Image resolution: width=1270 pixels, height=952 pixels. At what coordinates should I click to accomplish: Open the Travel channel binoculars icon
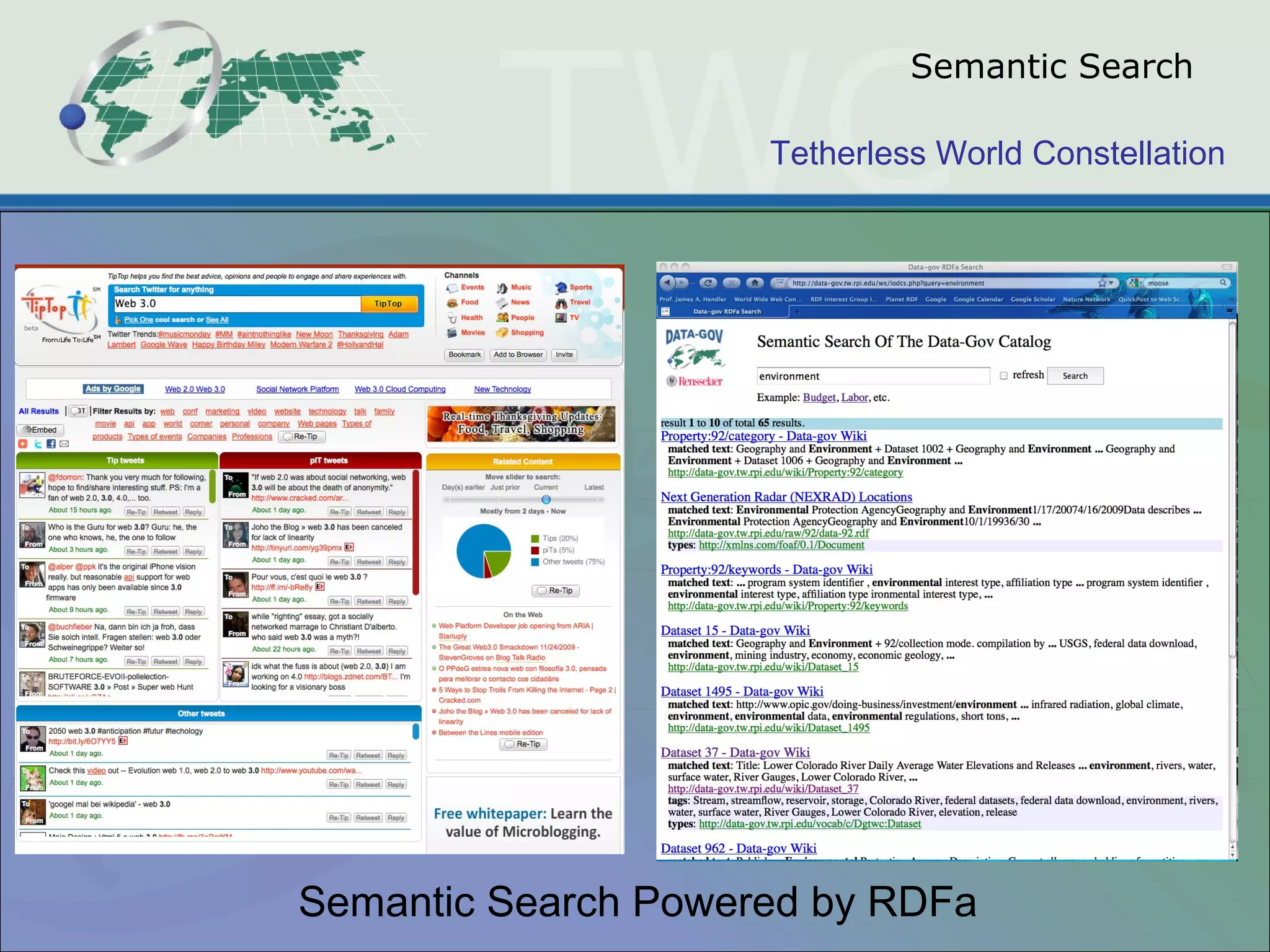coord(561,303)
